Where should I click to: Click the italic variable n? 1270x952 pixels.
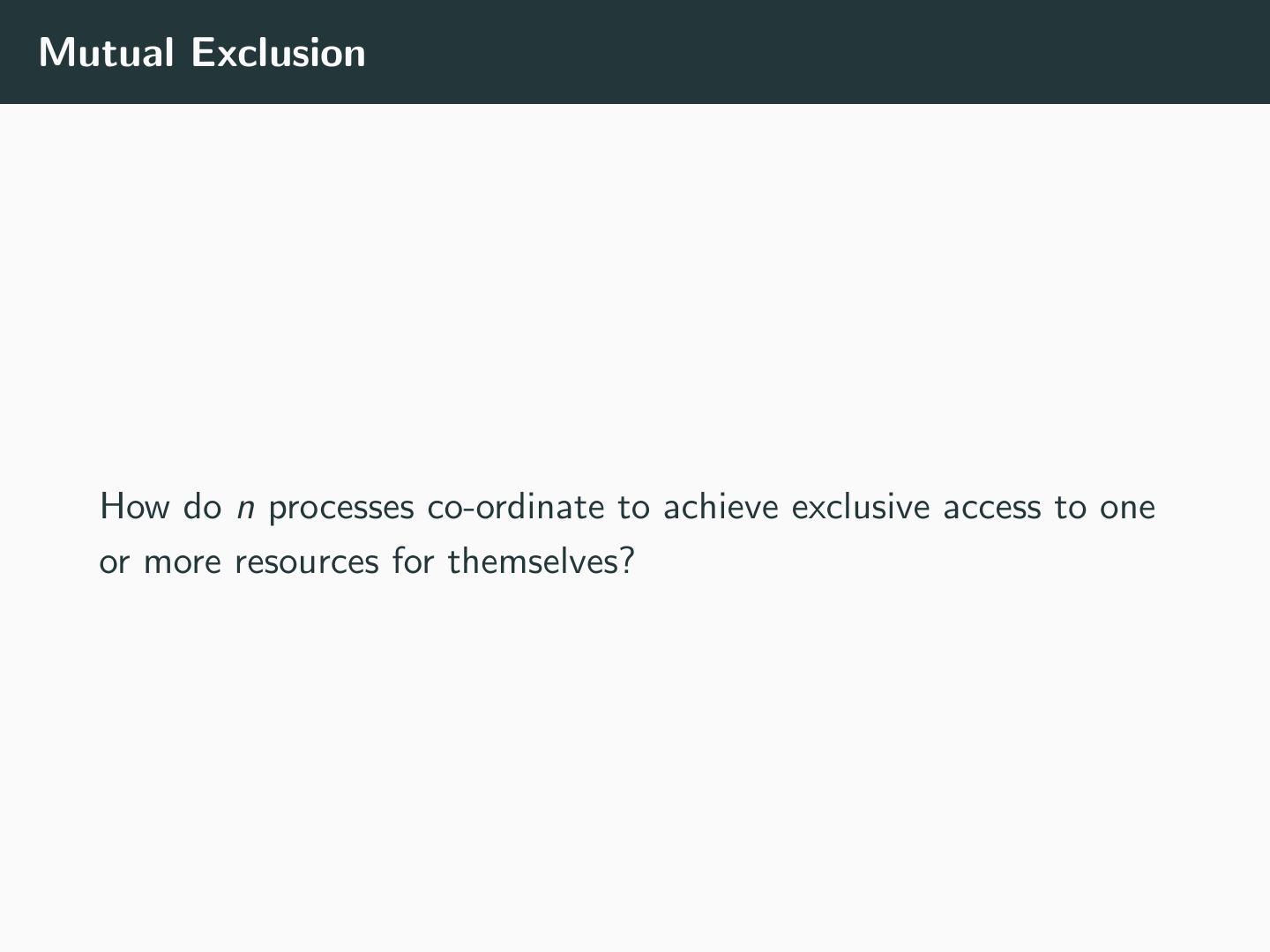click(x=245, y=509)
